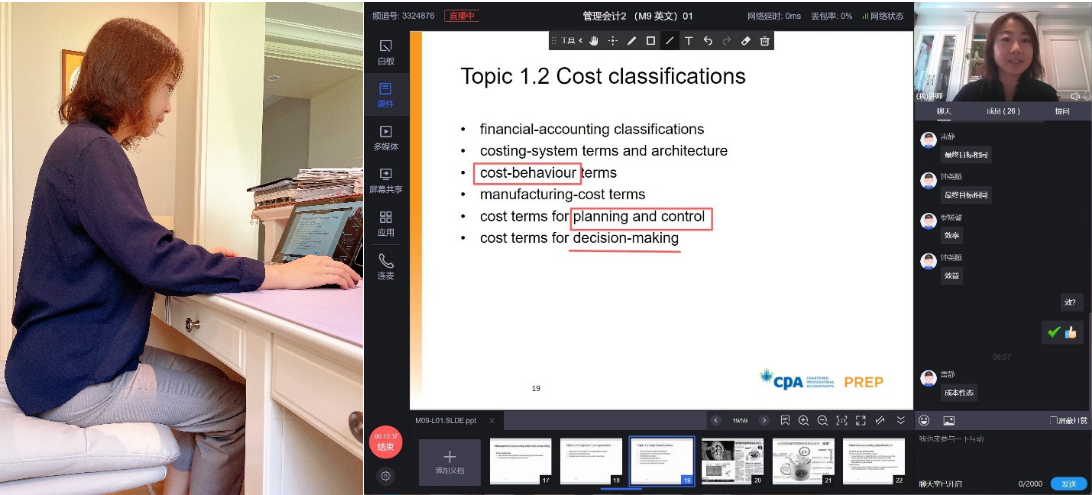Collapse the annotation toolbar with the arrow
Viewport: 1092px width, 495px height.
click(580, 41)
